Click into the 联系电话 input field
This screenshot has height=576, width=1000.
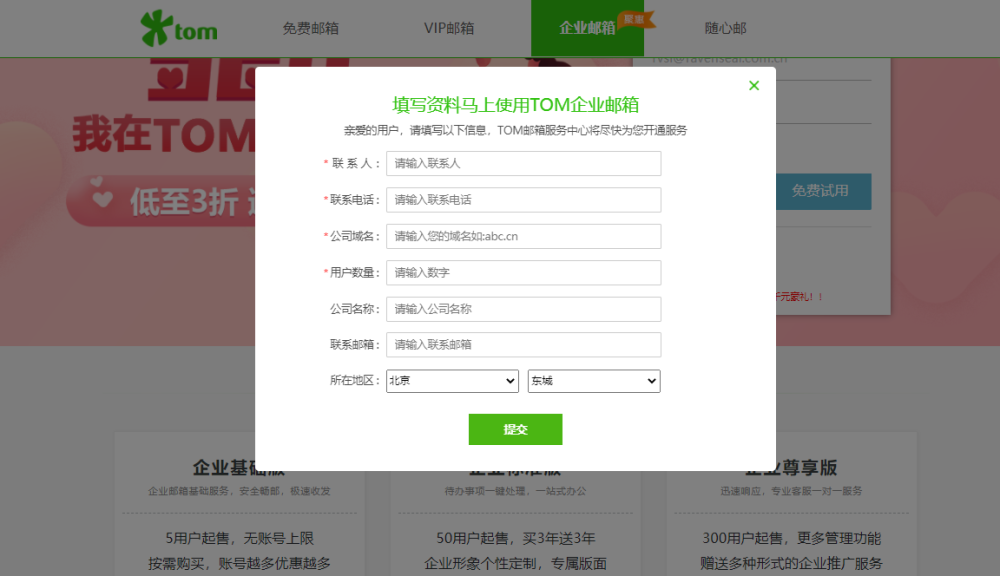tap(523, 199)
